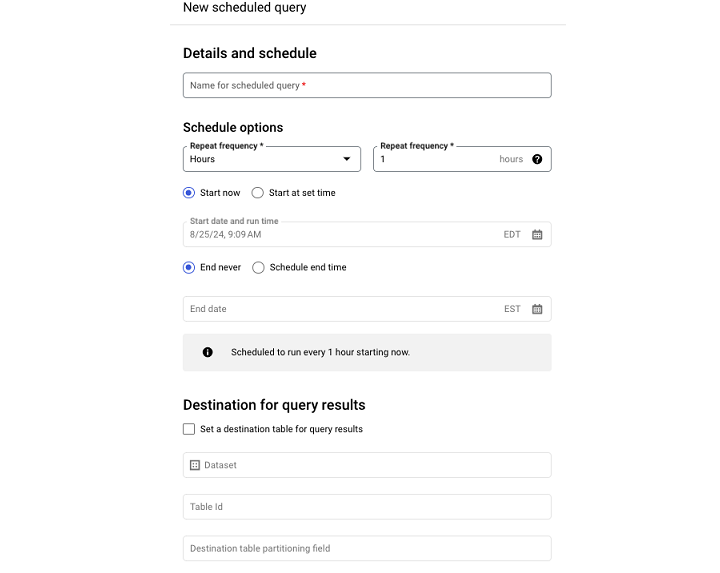
Task: Open calendar picker for start date
Action: (x=537, y=235)
